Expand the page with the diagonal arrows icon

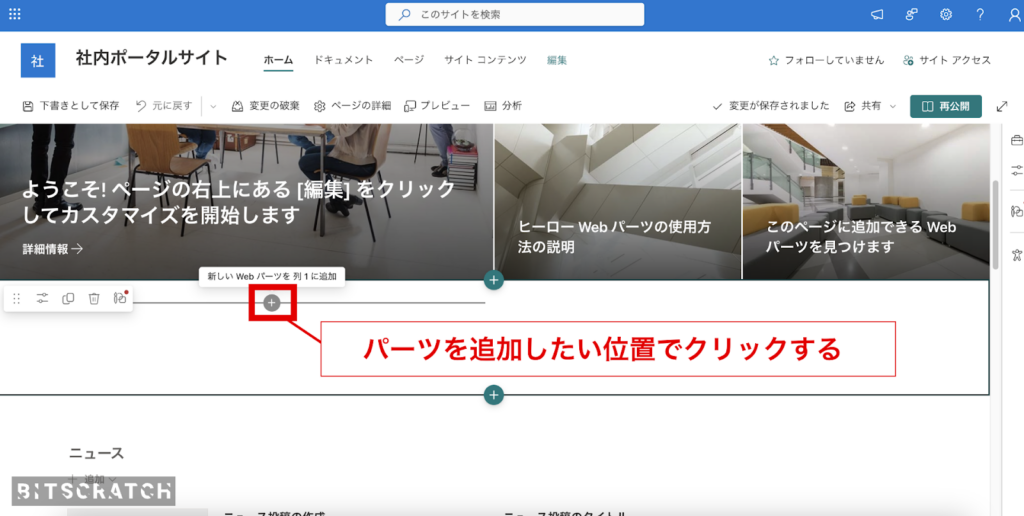1002,106
